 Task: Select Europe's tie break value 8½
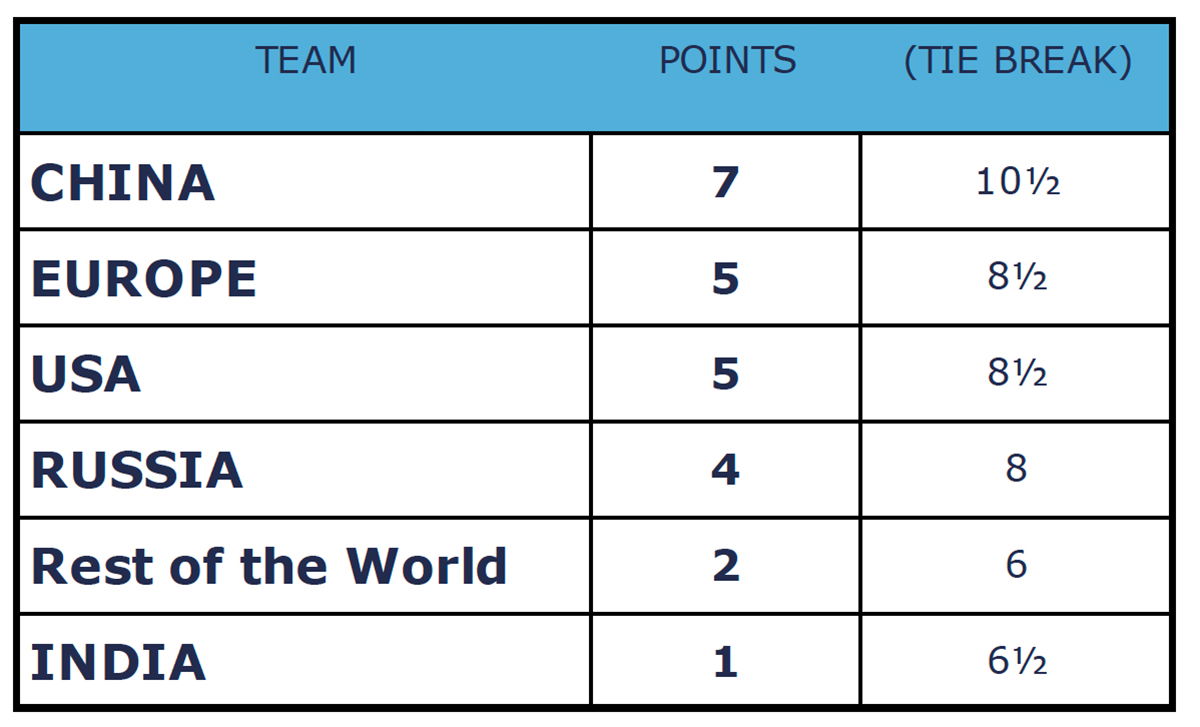click(1017, 279)
